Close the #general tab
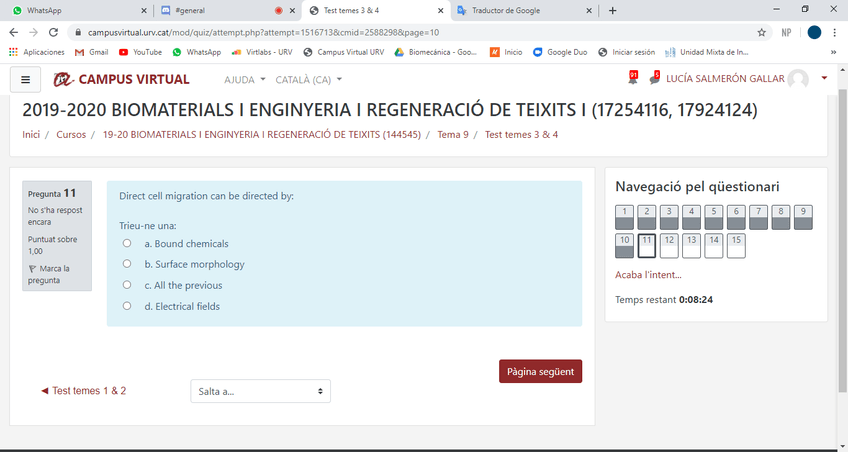This screenshot has width=848, height=452. [292, 10]
